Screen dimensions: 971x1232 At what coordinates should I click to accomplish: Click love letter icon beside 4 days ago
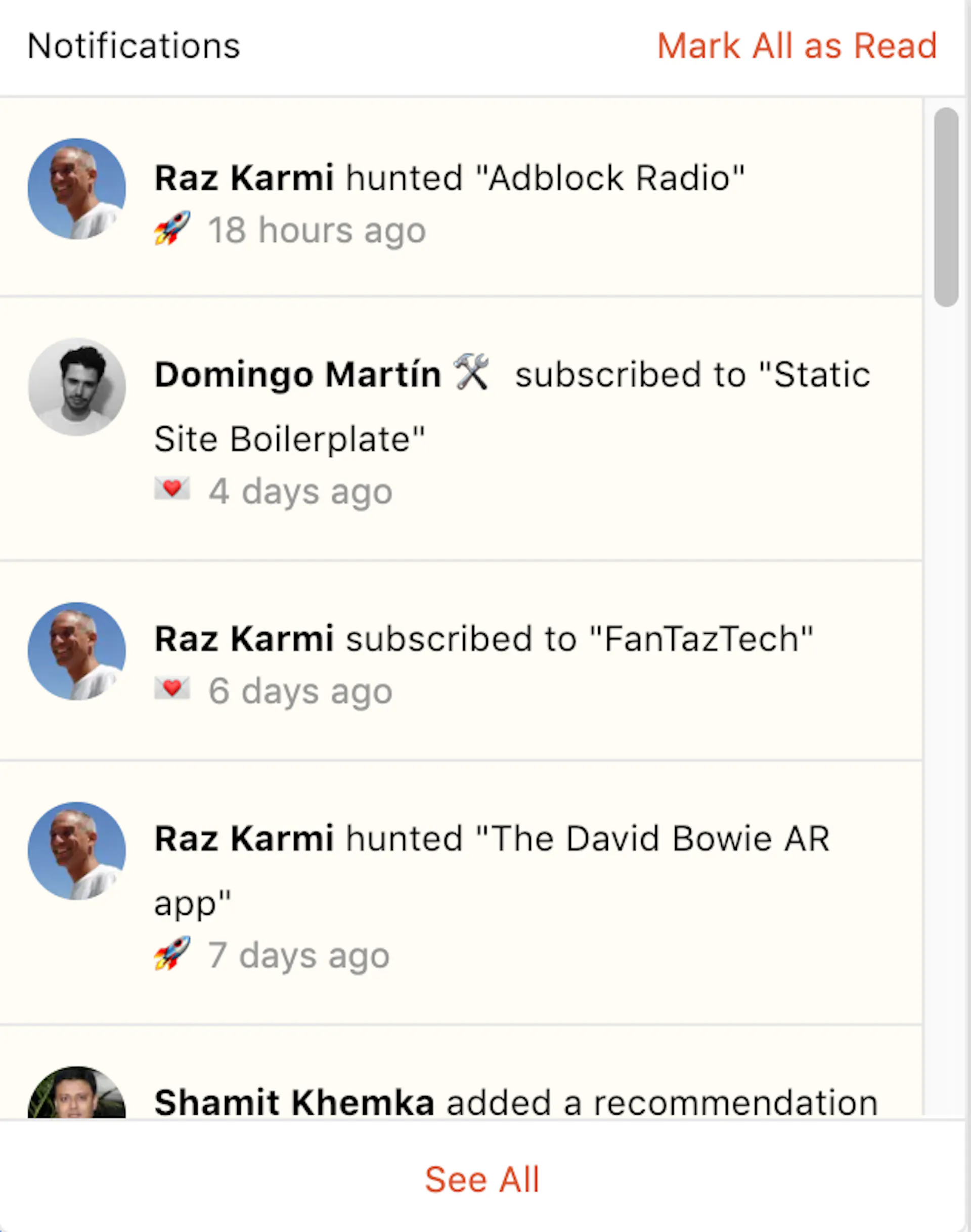(x=171, y=489)
